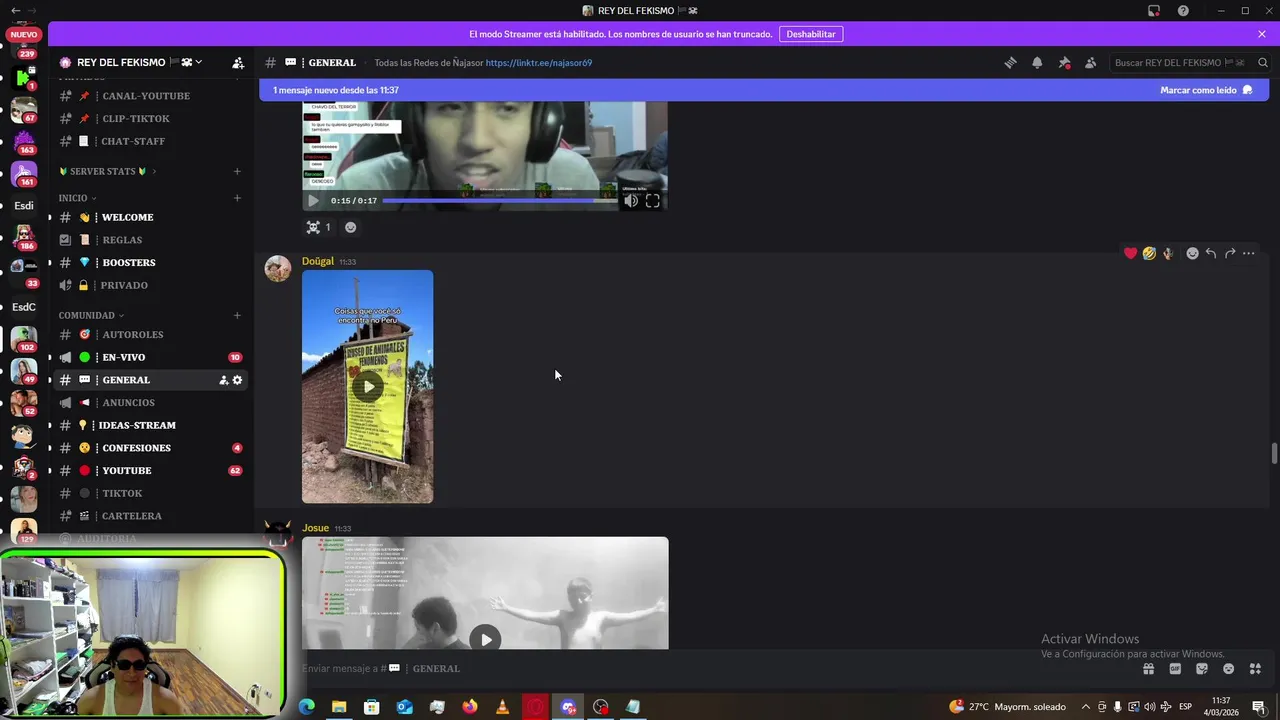Open the CANAL-YOUTUBE channel
This screenshot has width=1280, height=720.
click(150, 96)
